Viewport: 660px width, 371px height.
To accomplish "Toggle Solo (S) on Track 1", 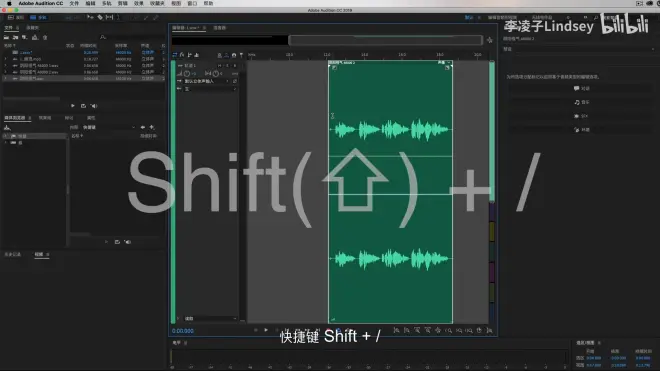I will [x=227, y=66].
